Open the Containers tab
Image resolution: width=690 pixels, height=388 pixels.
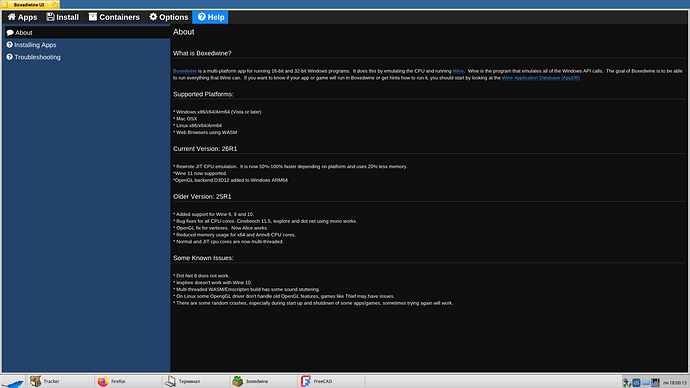[x=114, y=17]
